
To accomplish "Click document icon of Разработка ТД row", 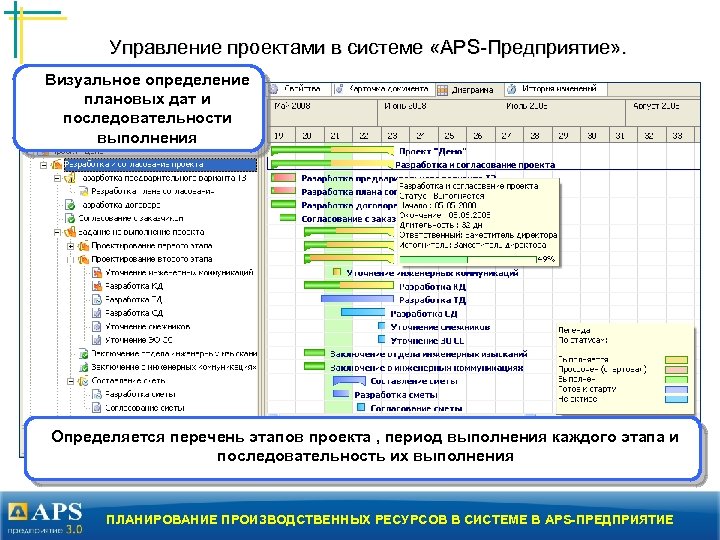I will 97,300.
